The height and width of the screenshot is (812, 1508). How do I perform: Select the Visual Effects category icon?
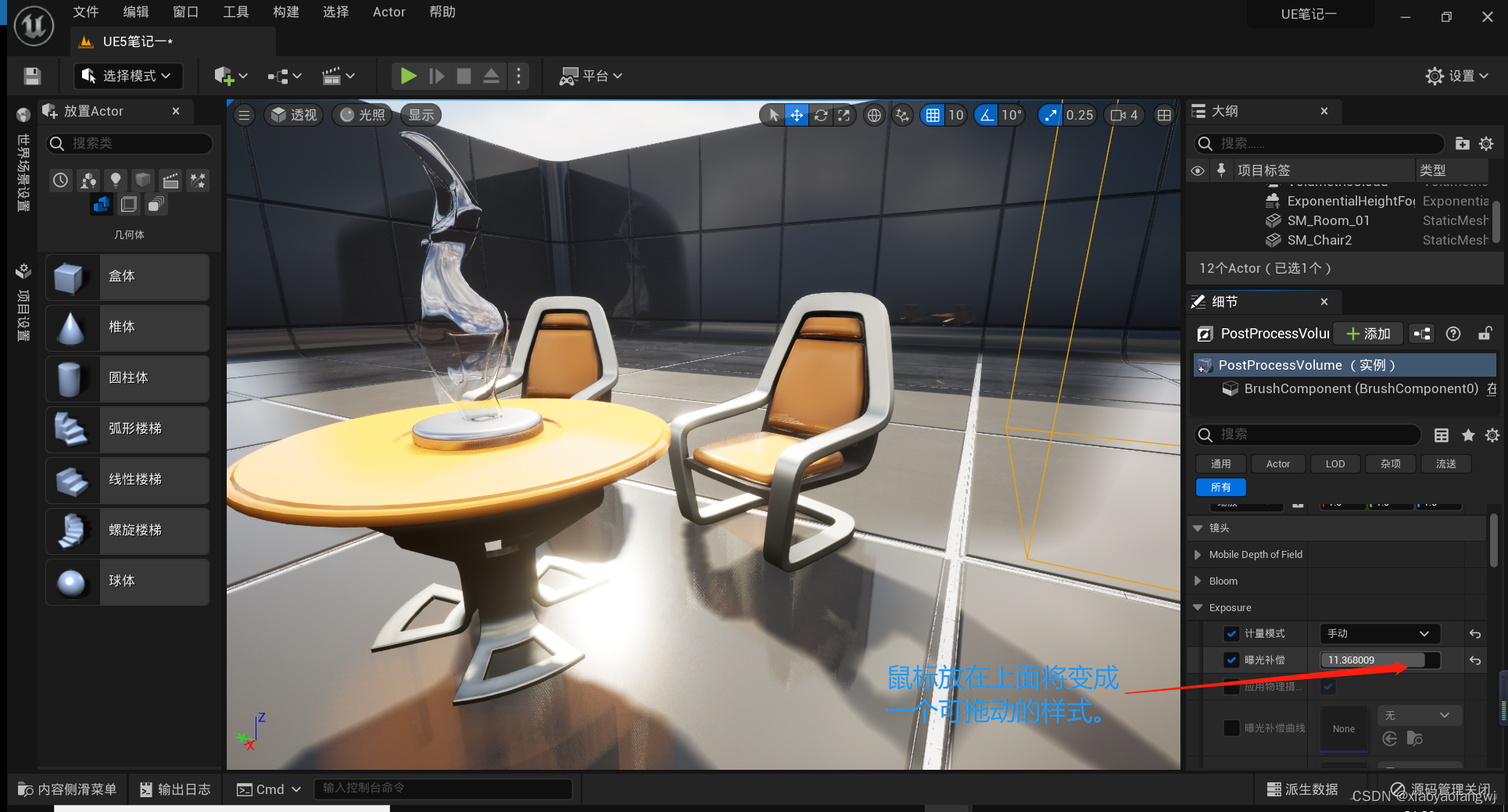[x=198, y=181]
